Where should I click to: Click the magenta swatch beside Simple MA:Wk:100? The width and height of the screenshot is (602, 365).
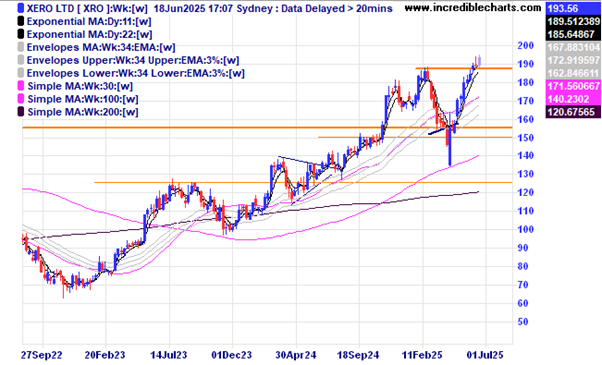[x=21, y=99]
